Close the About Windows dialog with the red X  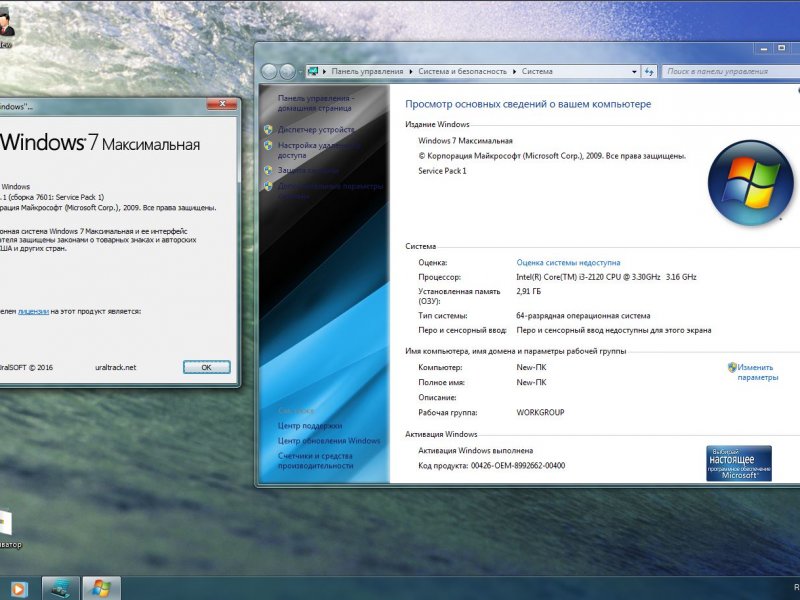(x=222, y=104)
